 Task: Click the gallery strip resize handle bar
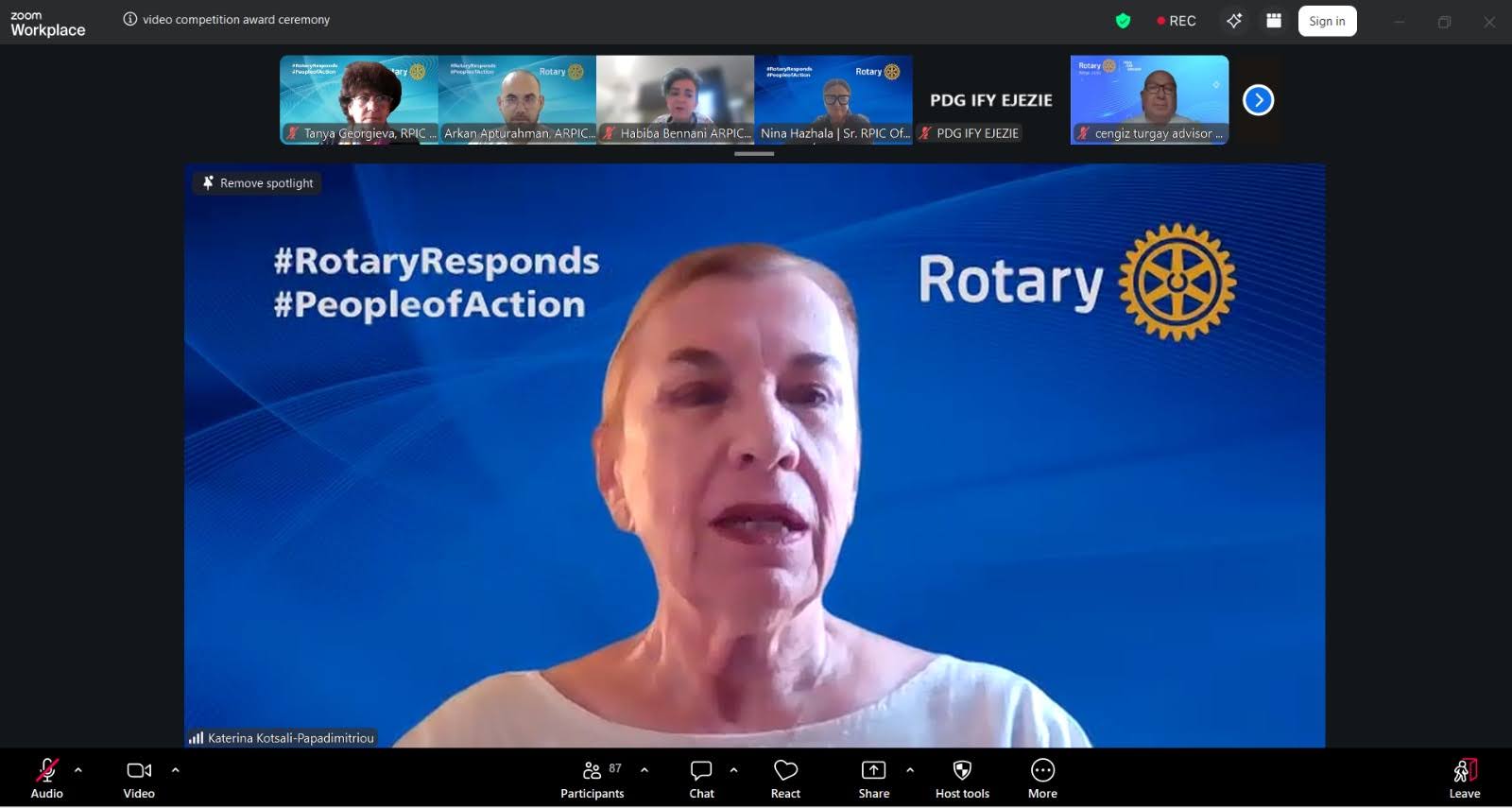754,154
